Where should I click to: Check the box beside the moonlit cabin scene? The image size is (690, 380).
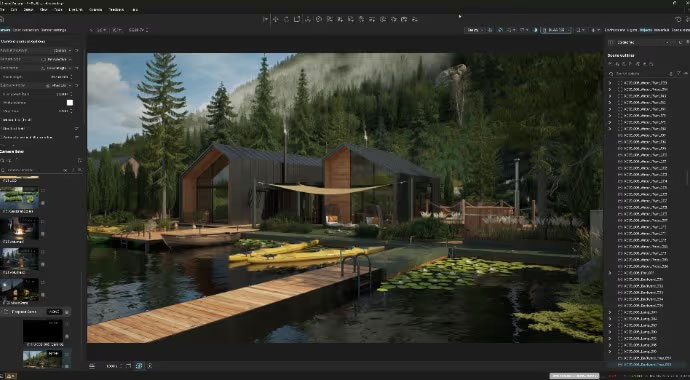pos(42,295)
